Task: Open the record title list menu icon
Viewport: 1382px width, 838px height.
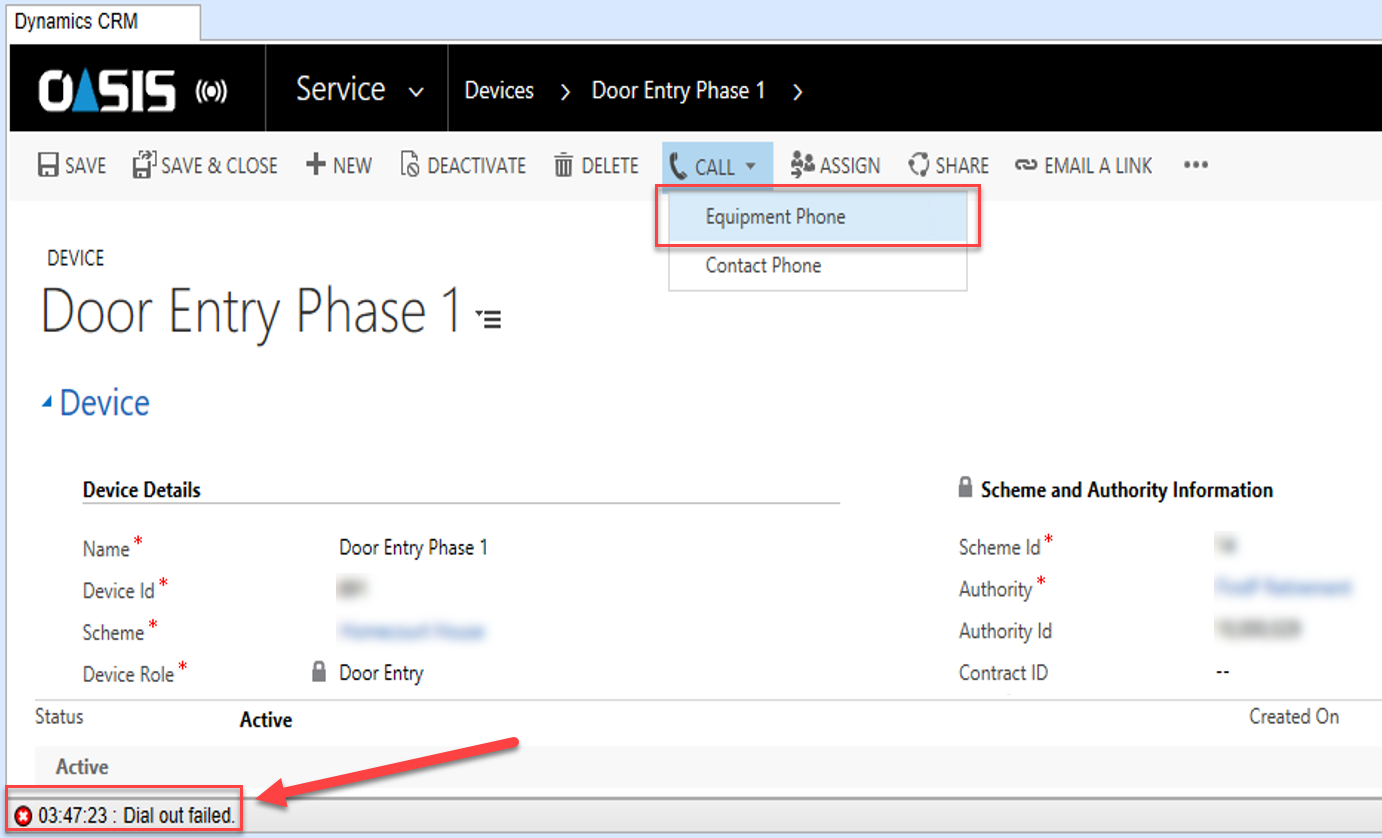Action: (x=489, y=318)
